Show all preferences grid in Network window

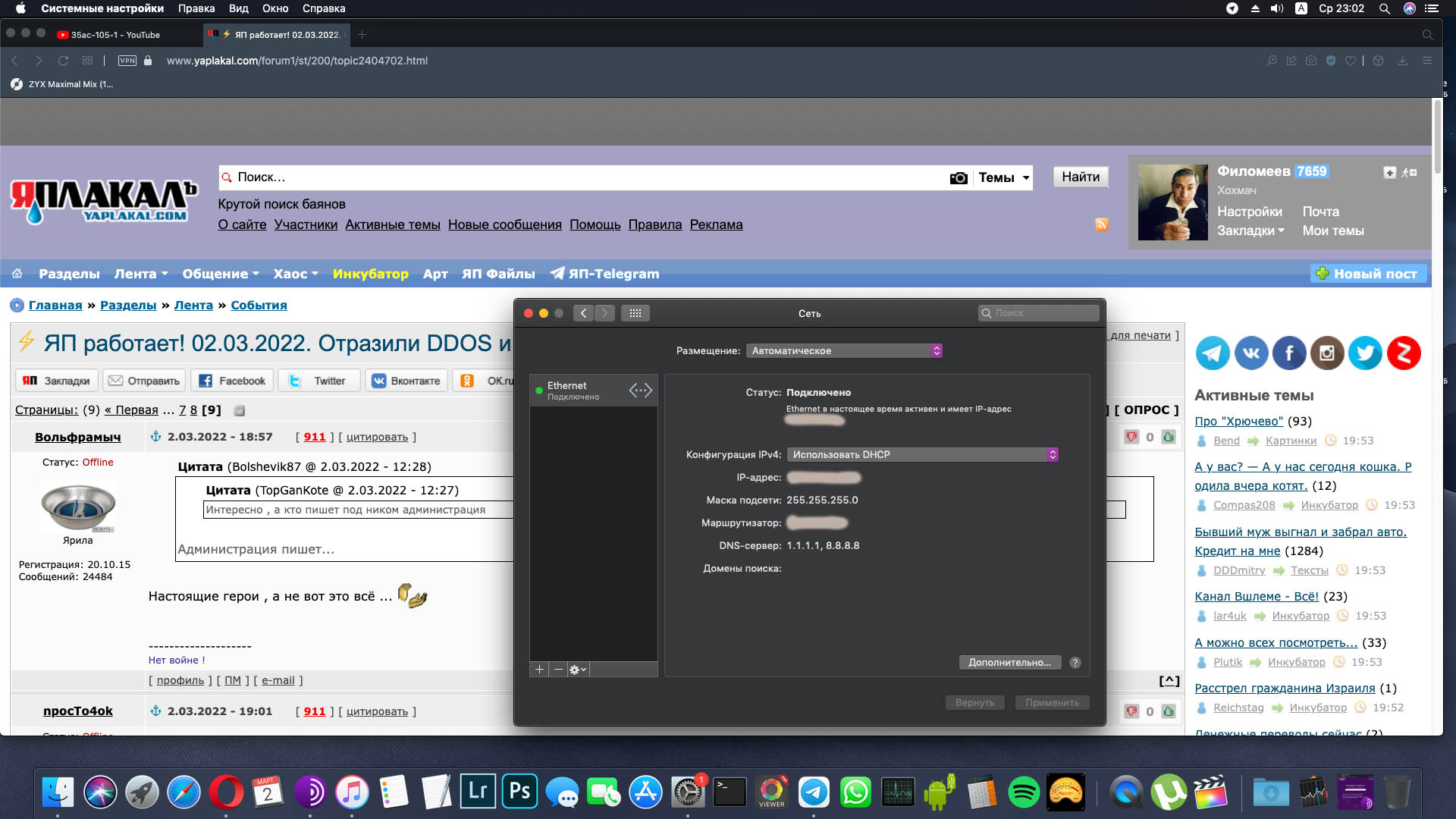pos(635,313)
